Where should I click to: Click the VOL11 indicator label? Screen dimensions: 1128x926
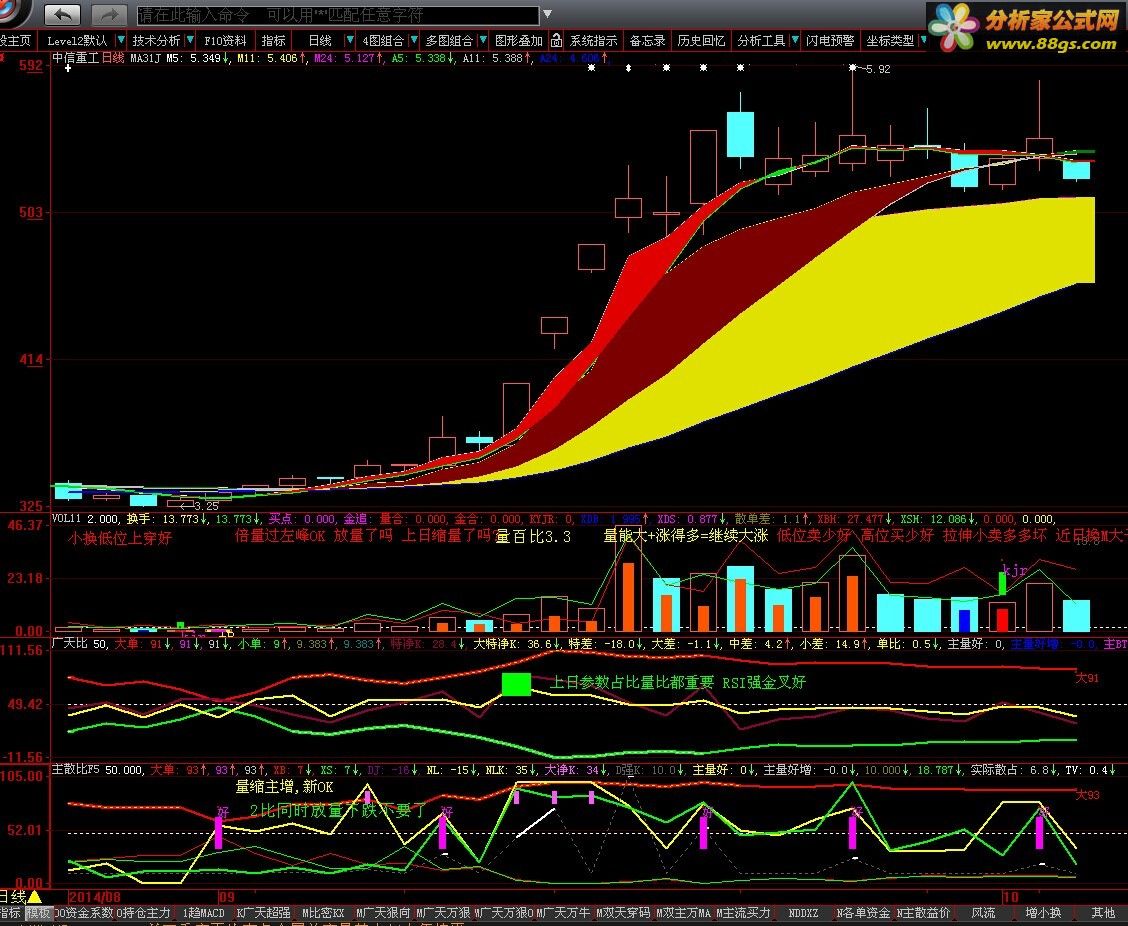click(66, 518)
